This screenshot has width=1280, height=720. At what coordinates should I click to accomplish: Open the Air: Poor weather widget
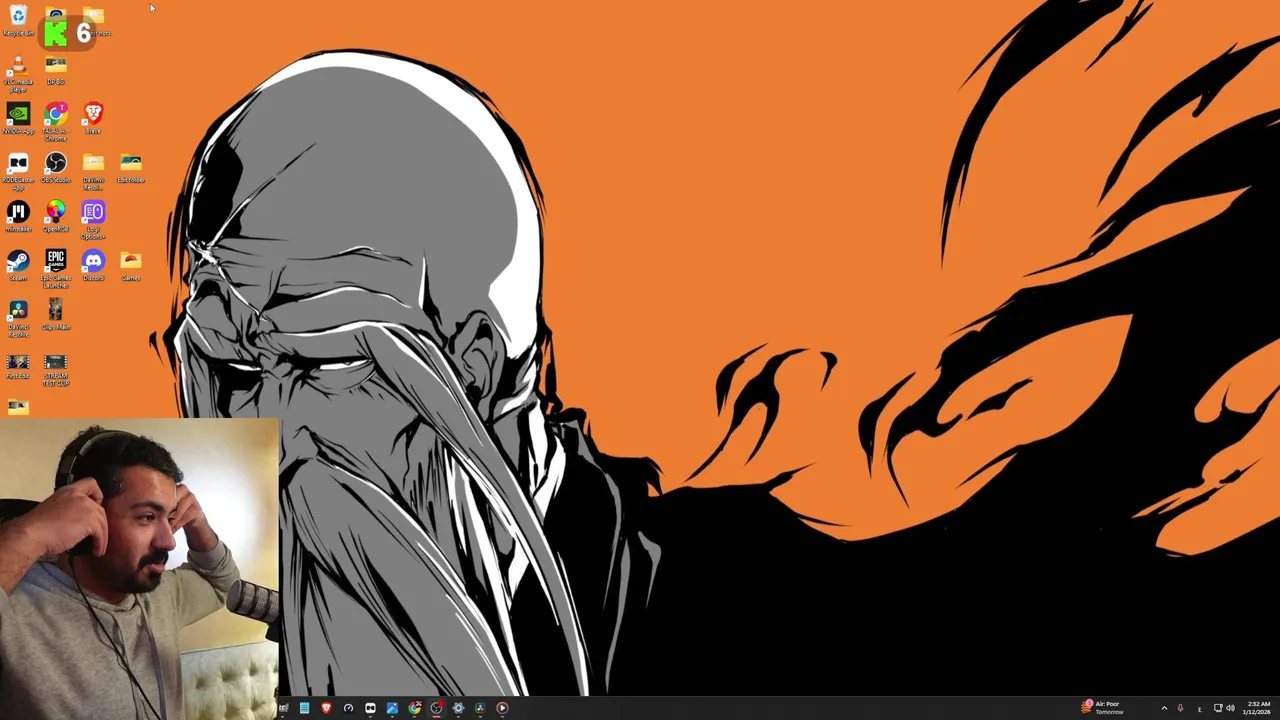tap(1101, 707)
